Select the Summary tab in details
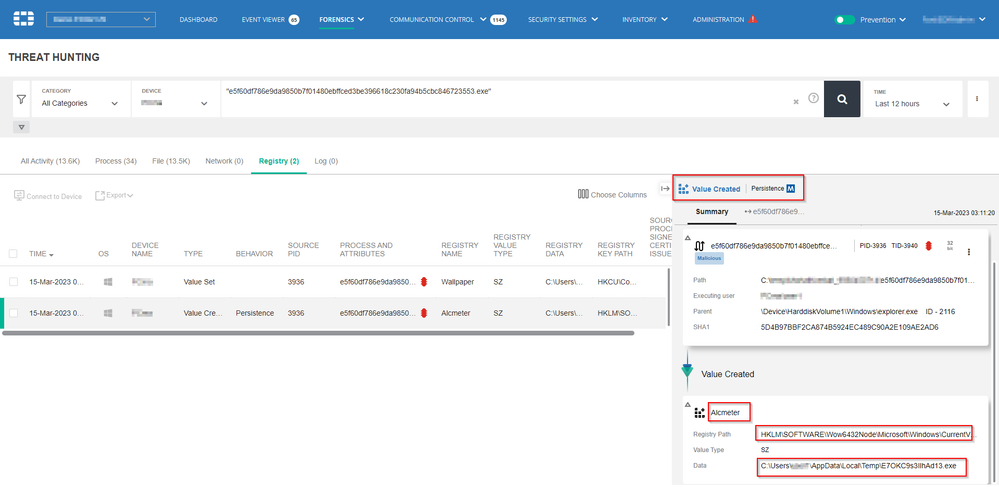999x487 pixels. pyautogui.click(x=712, y=211)
